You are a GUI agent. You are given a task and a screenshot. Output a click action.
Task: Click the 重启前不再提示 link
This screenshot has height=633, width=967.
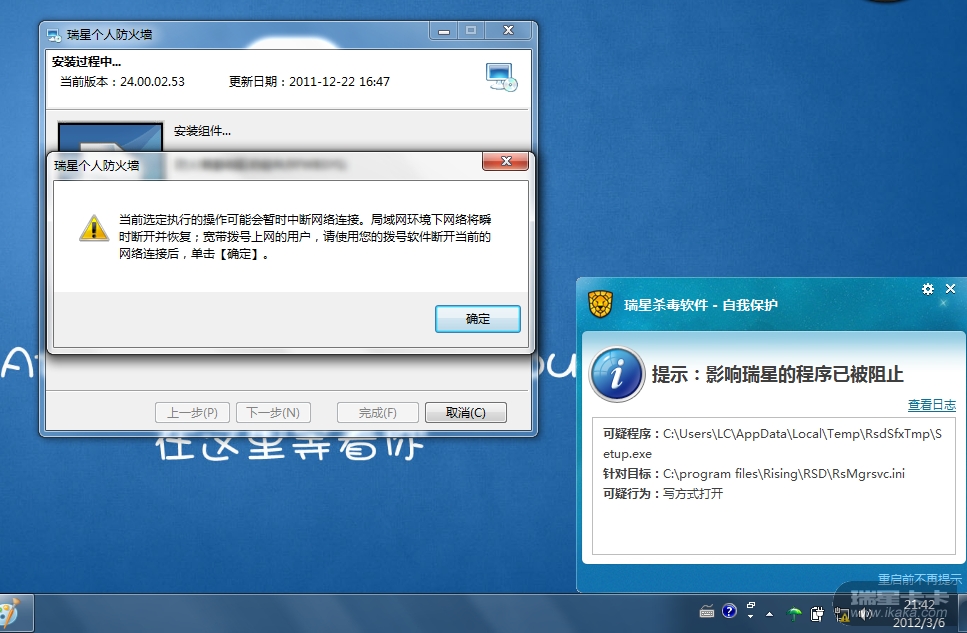920,579
